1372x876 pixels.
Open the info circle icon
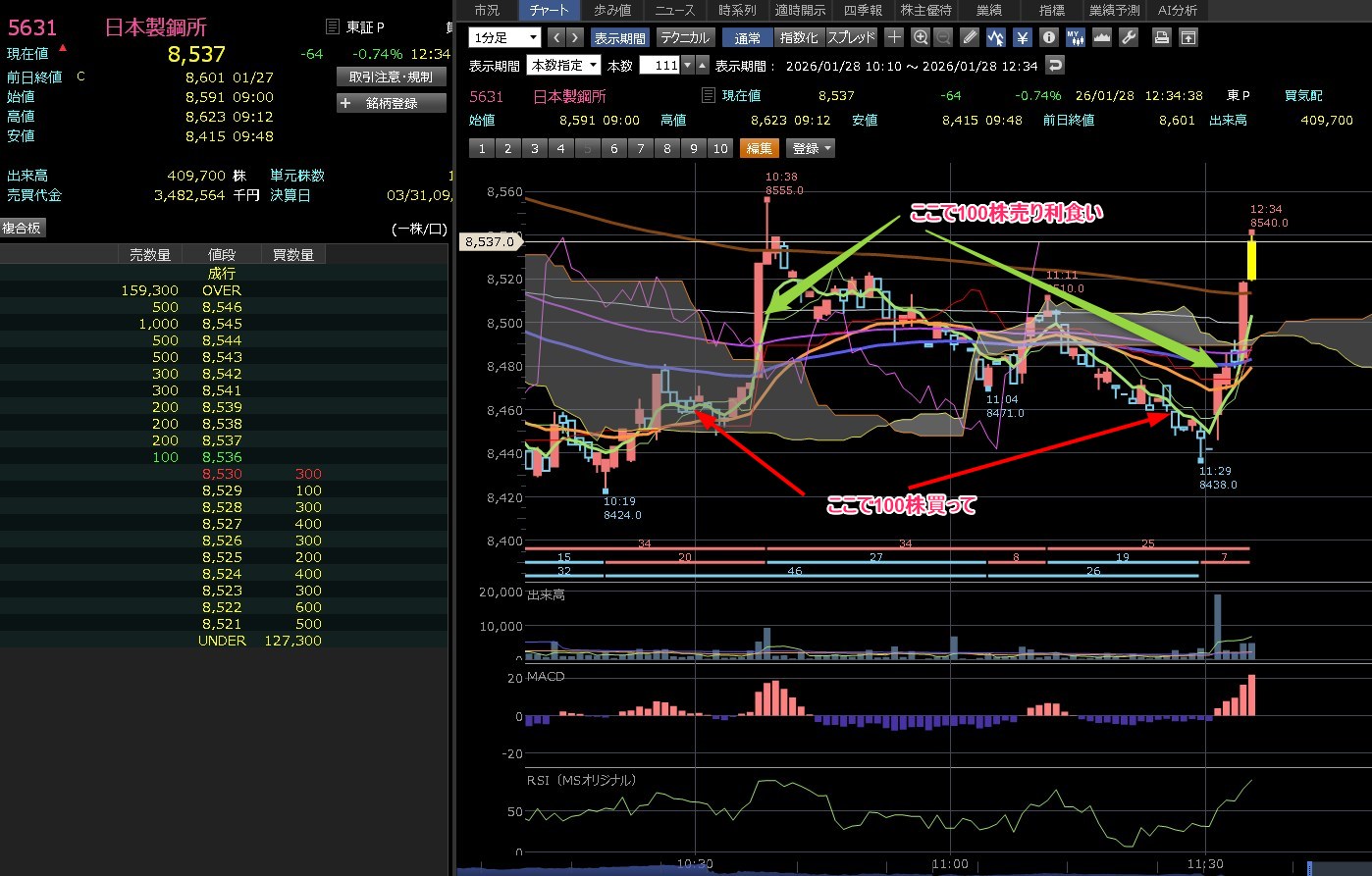(1048, 38)
